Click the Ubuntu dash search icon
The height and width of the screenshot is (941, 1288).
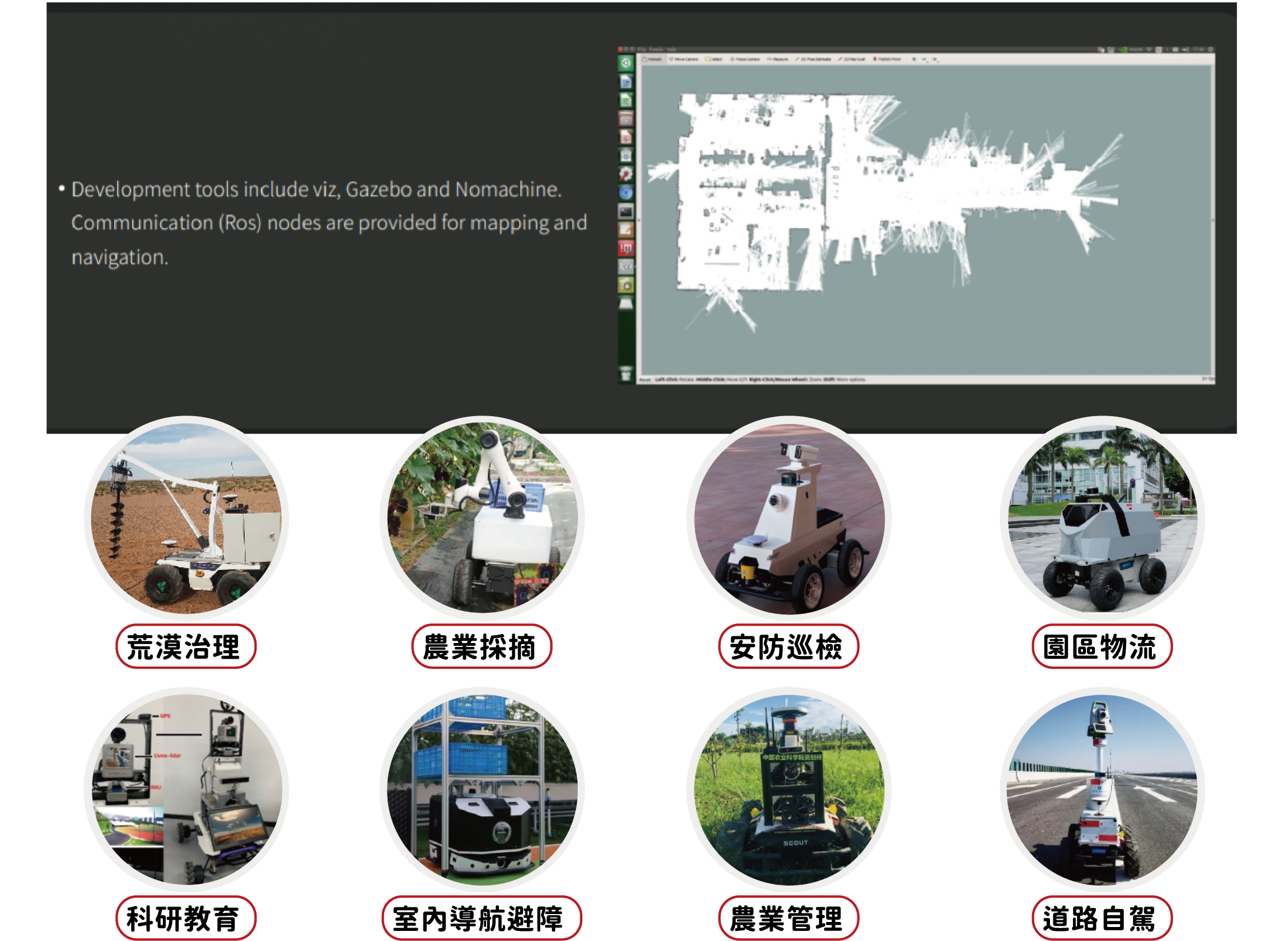pos(626,63)
